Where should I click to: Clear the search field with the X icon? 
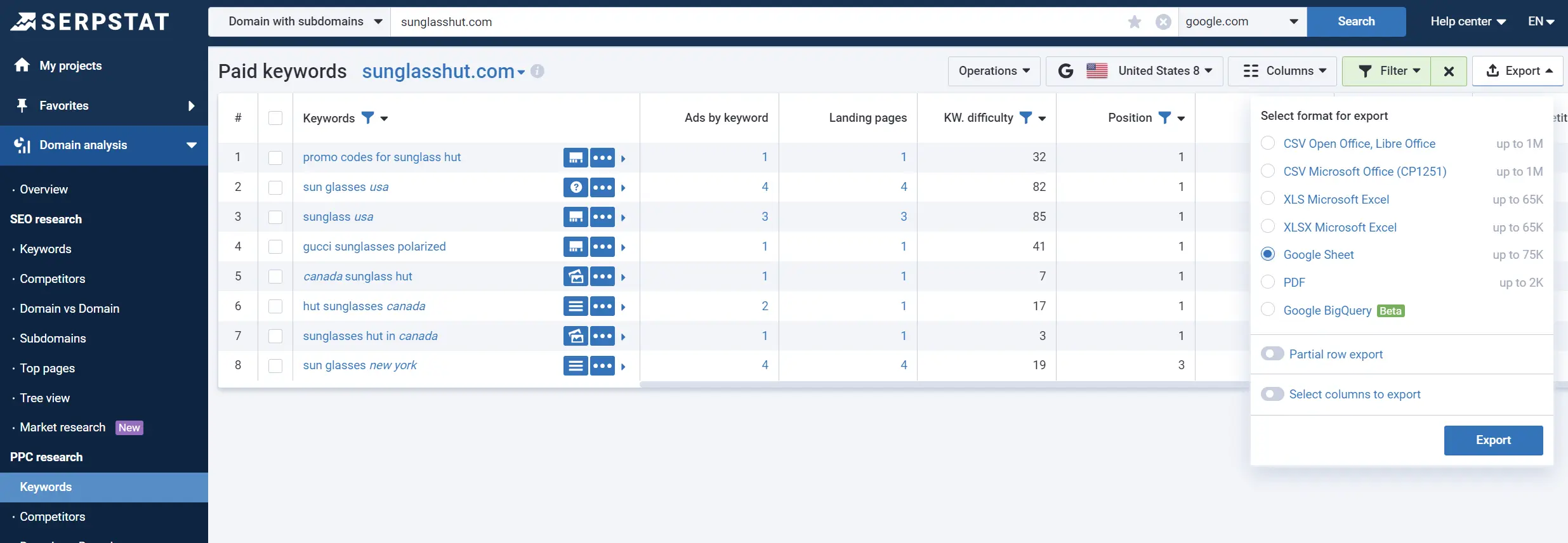[1163, 22]
